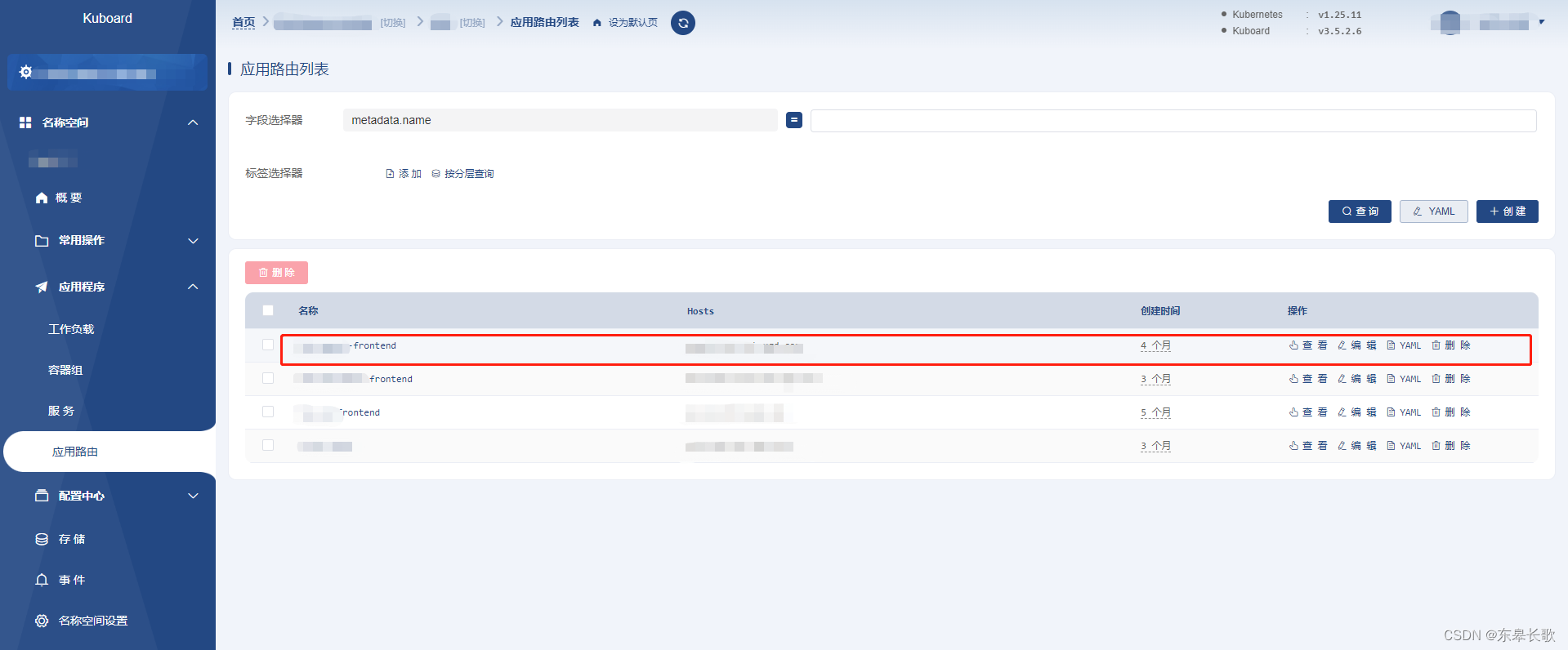Click 删除 on the 5 个月 row

pos(1451,412)
